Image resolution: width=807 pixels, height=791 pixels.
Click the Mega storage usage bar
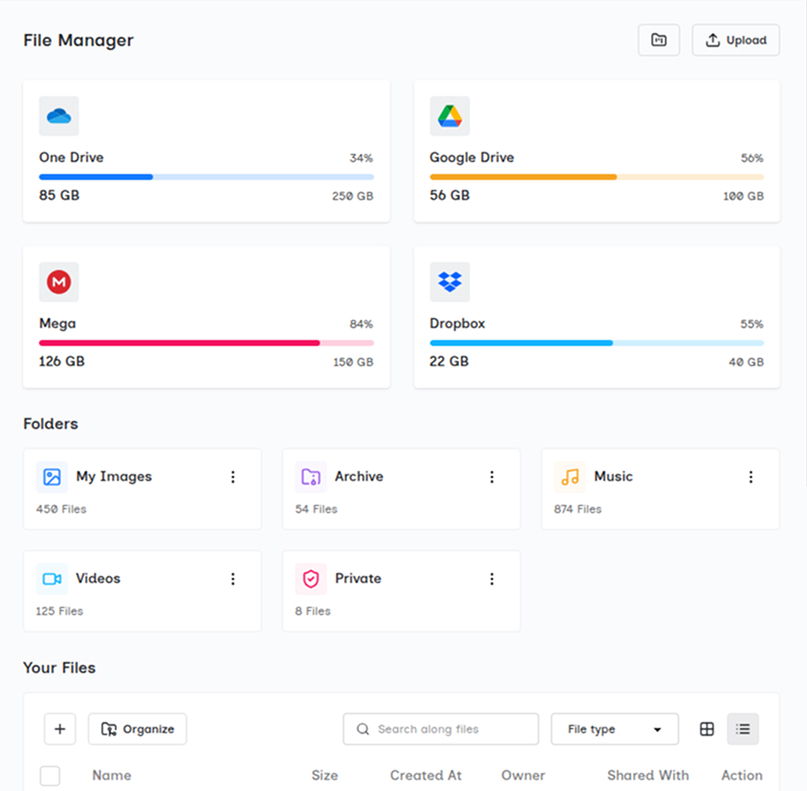pos(206,343)
